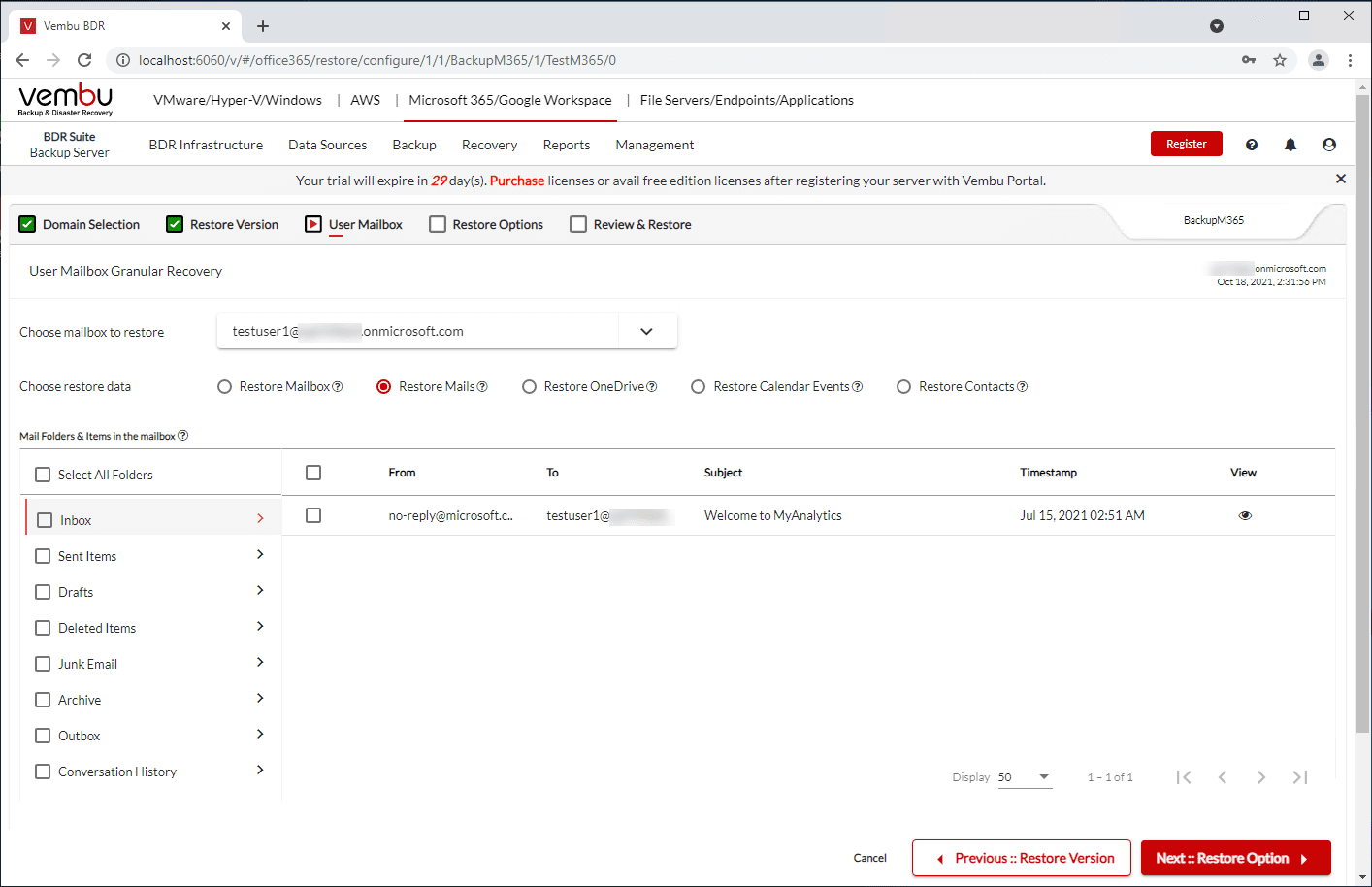Open the user account profile icon

pyautogui.click(x=1329, y=145)
